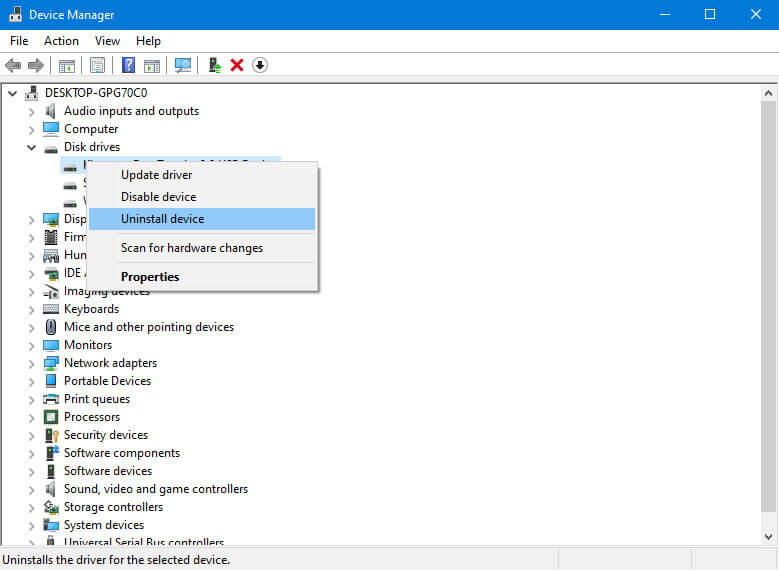Select the Security devices label

tap(106, 435)
